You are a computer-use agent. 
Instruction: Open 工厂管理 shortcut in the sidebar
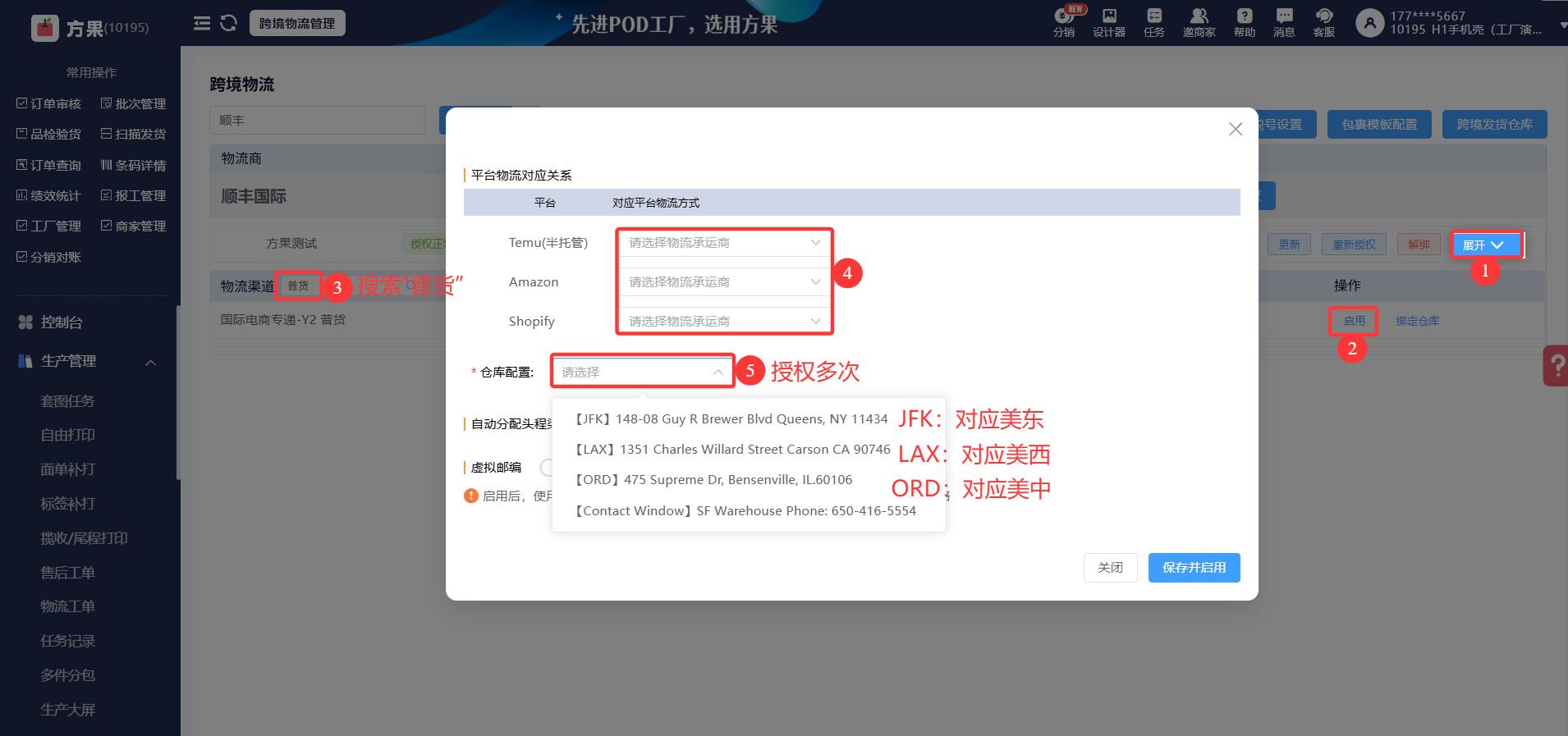pos(49,226)
